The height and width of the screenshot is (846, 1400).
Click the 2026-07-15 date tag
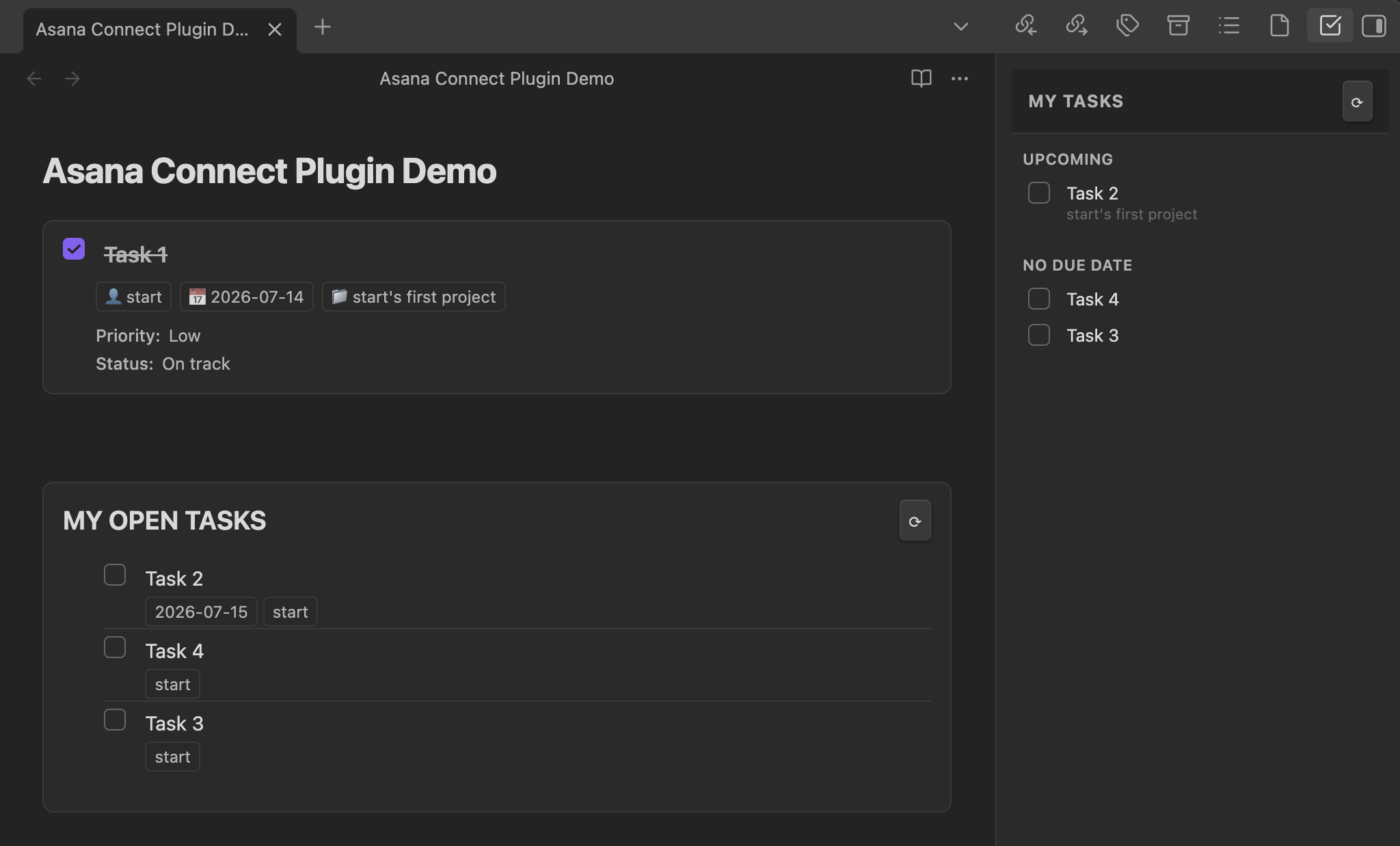[x=201, y=612]
